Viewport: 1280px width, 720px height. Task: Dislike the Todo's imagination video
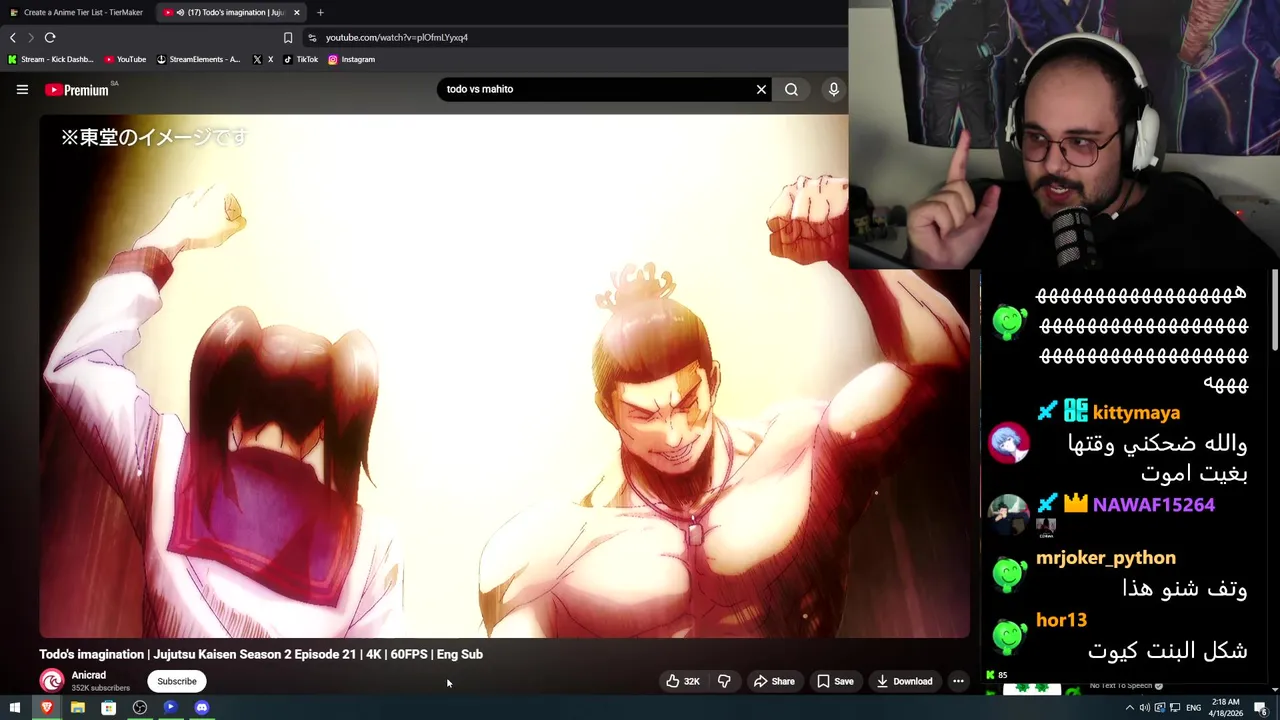(724, 681)
